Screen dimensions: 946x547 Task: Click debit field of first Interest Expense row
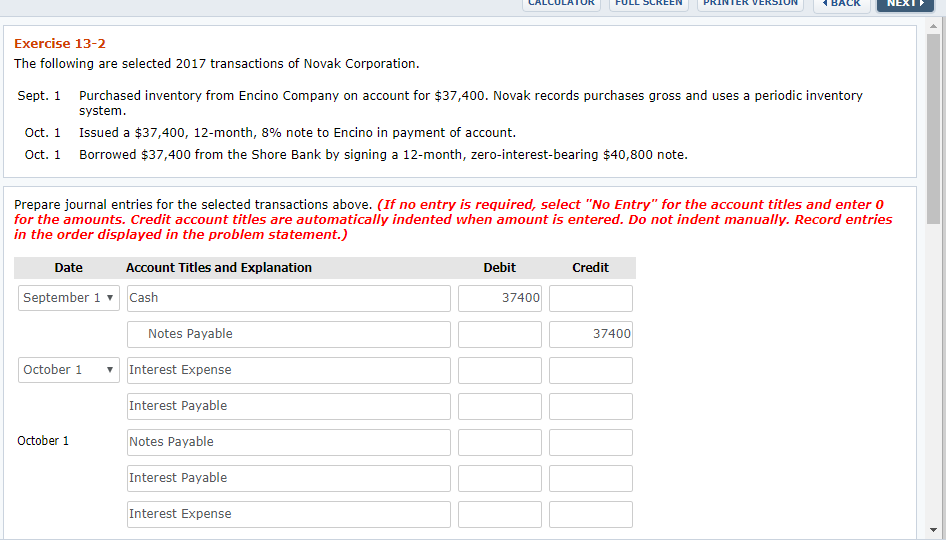pyautogui.click(x=500, y=370)
